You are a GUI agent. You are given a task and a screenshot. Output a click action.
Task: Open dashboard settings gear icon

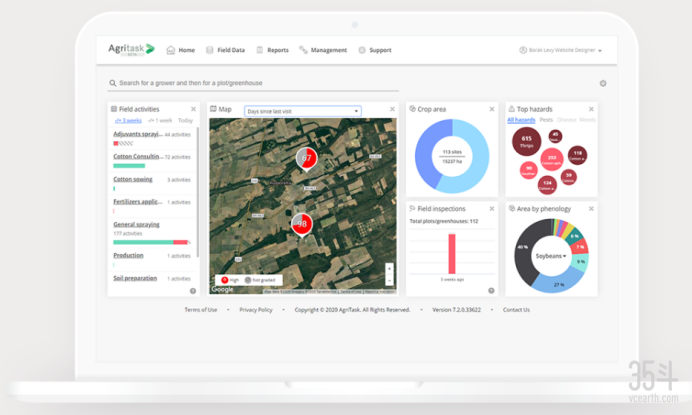(603, 83)
